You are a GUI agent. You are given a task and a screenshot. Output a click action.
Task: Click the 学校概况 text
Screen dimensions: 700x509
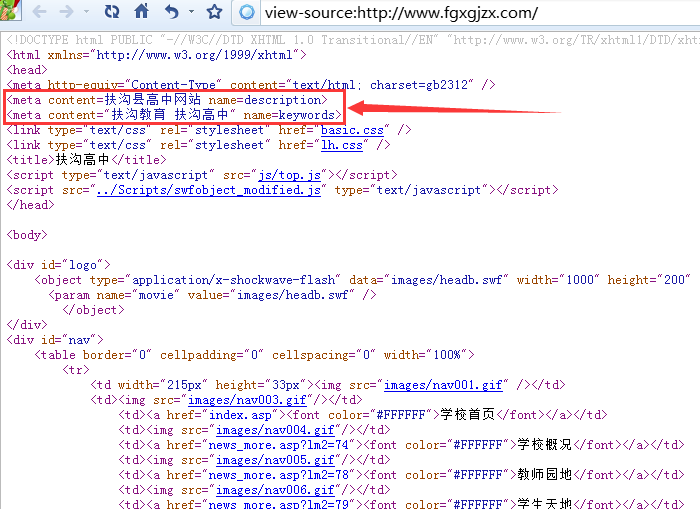[544, 445]
